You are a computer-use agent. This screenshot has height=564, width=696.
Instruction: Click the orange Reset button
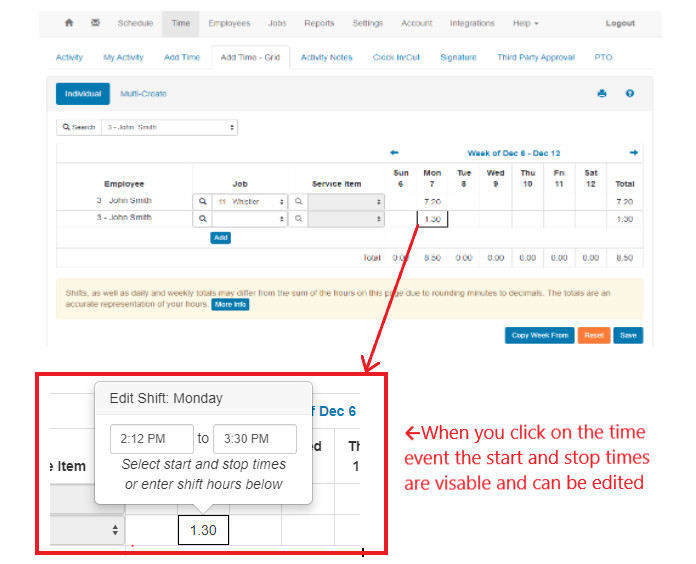(x=594, y=335)
